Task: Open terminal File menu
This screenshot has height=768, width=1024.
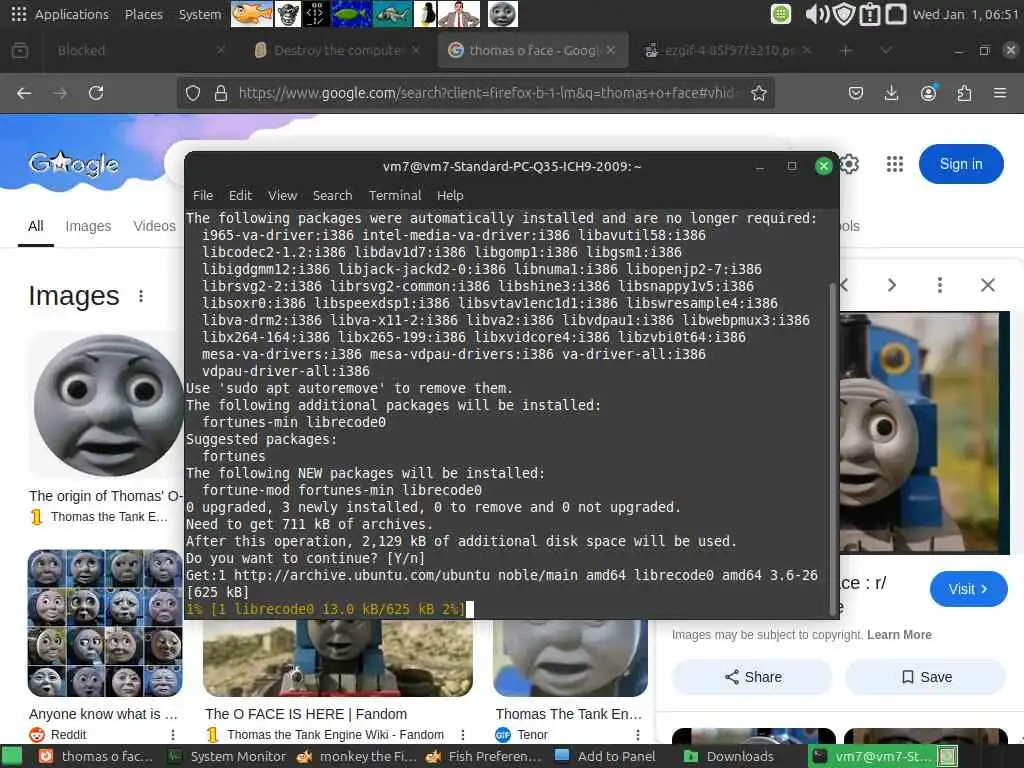Action: coord(202,195)
